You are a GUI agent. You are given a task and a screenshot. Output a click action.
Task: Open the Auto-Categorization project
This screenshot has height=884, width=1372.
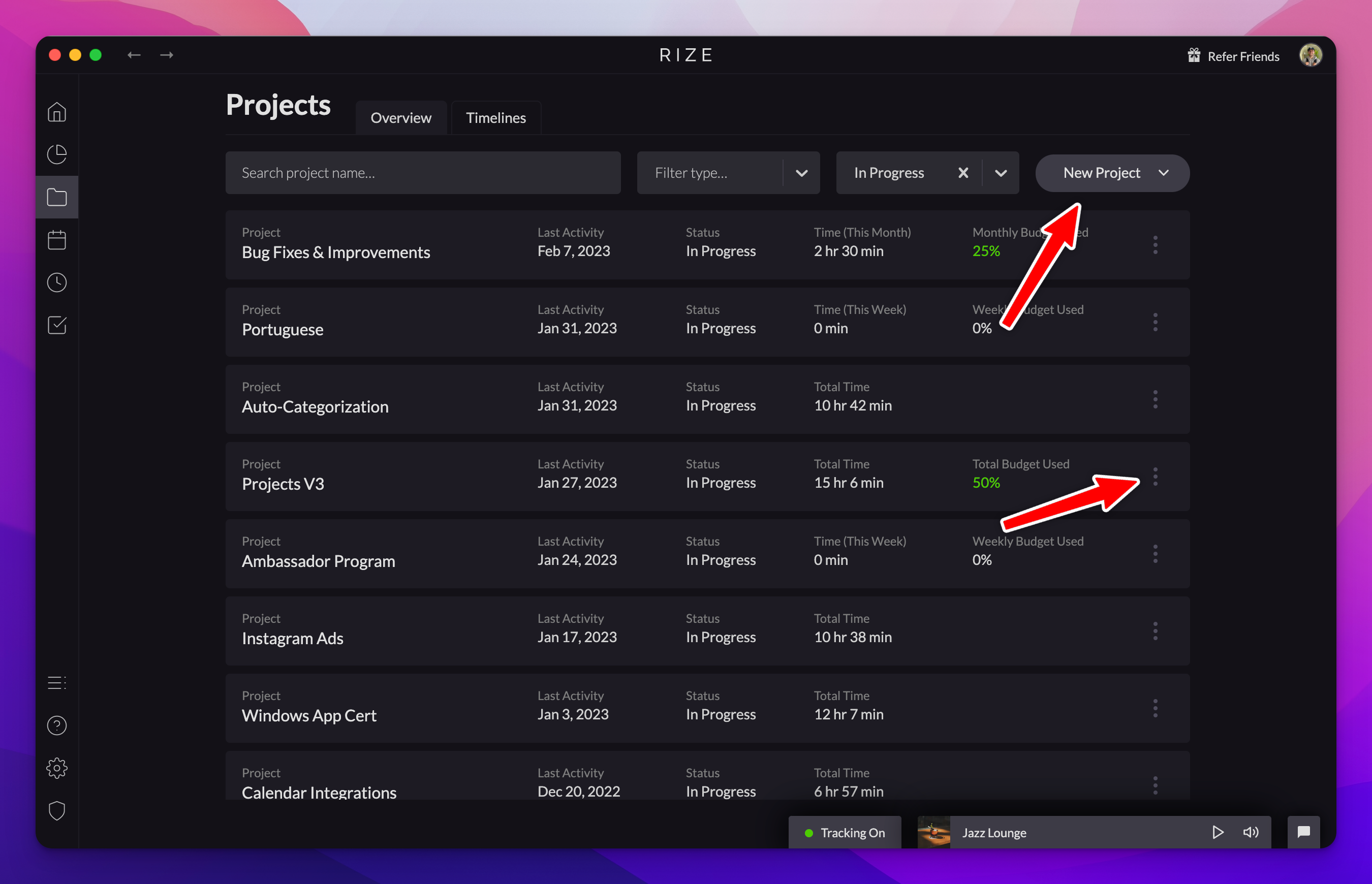pyautogui.click(x=315, y=407)
